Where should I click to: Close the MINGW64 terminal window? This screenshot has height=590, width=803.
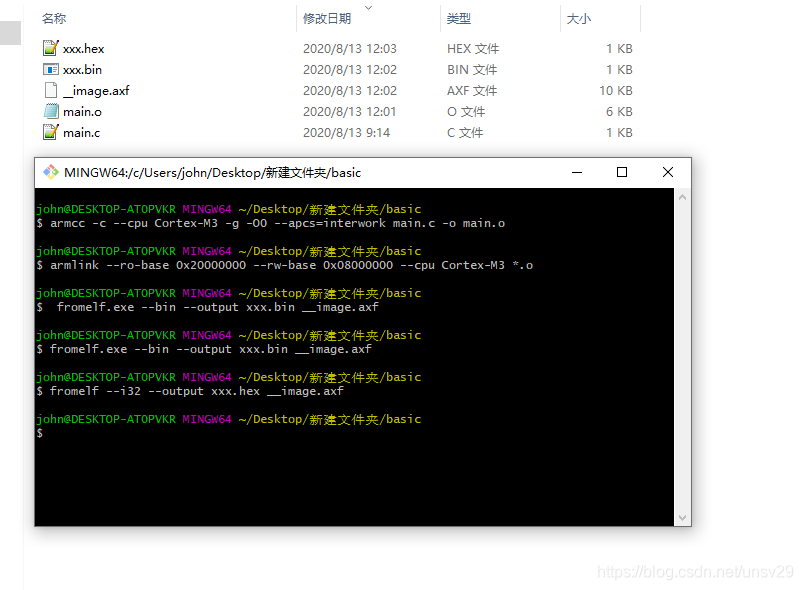(x=668, y=173)
